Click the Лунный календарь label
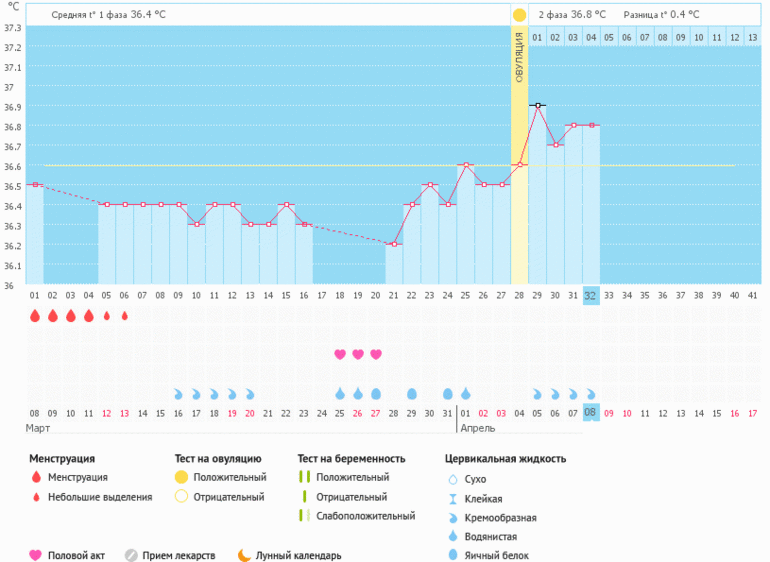This screenshot has height=562, width=770. (x=298, y=555)
